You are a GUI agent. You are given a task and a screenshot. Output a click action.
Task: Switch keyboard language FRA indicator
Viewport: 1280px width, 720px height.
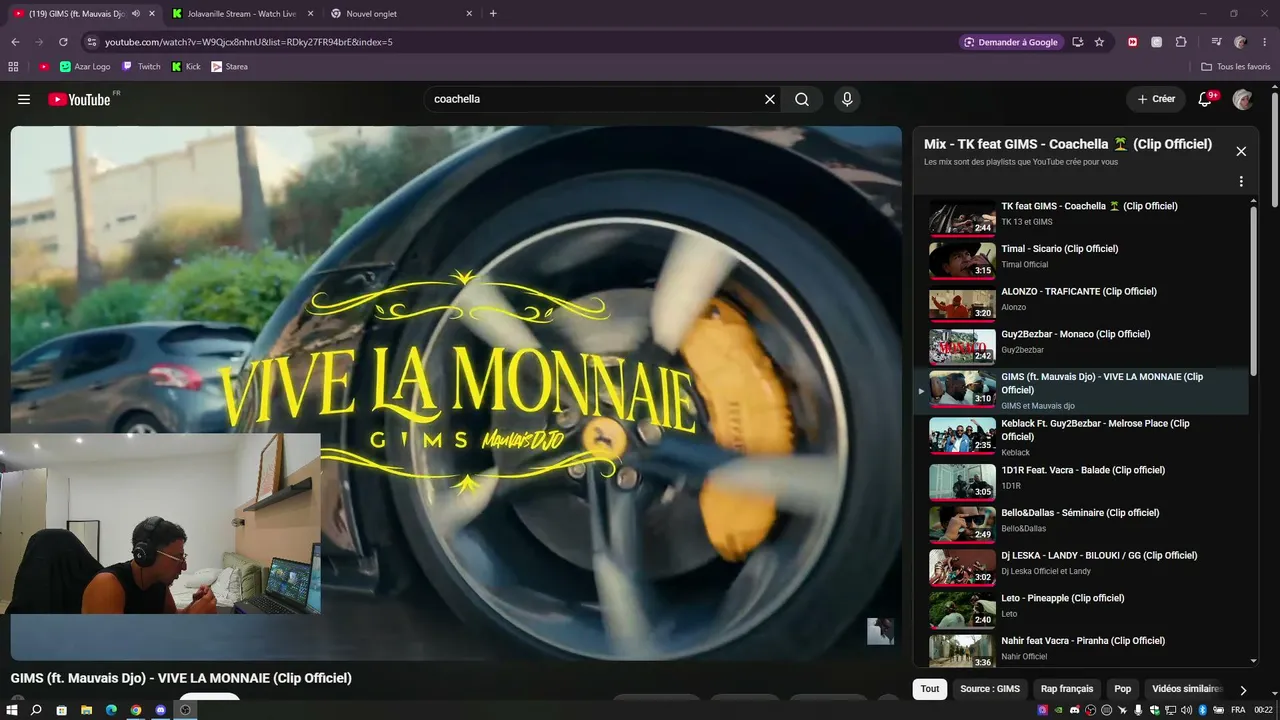pos(1238,710)
